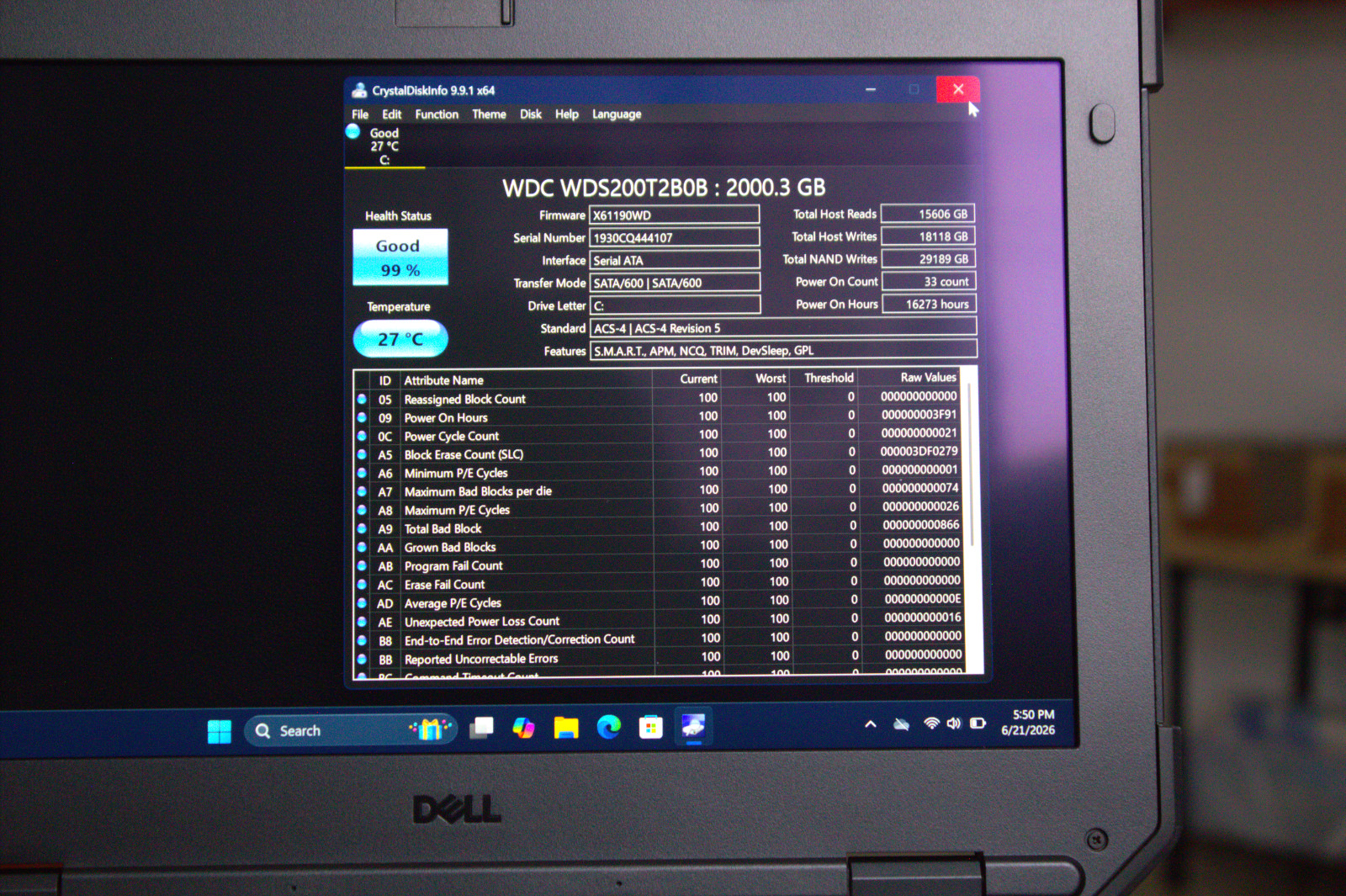Open File Explorer from the taskbar
The width and height of the screenshot is (1346, 896).
566,728
